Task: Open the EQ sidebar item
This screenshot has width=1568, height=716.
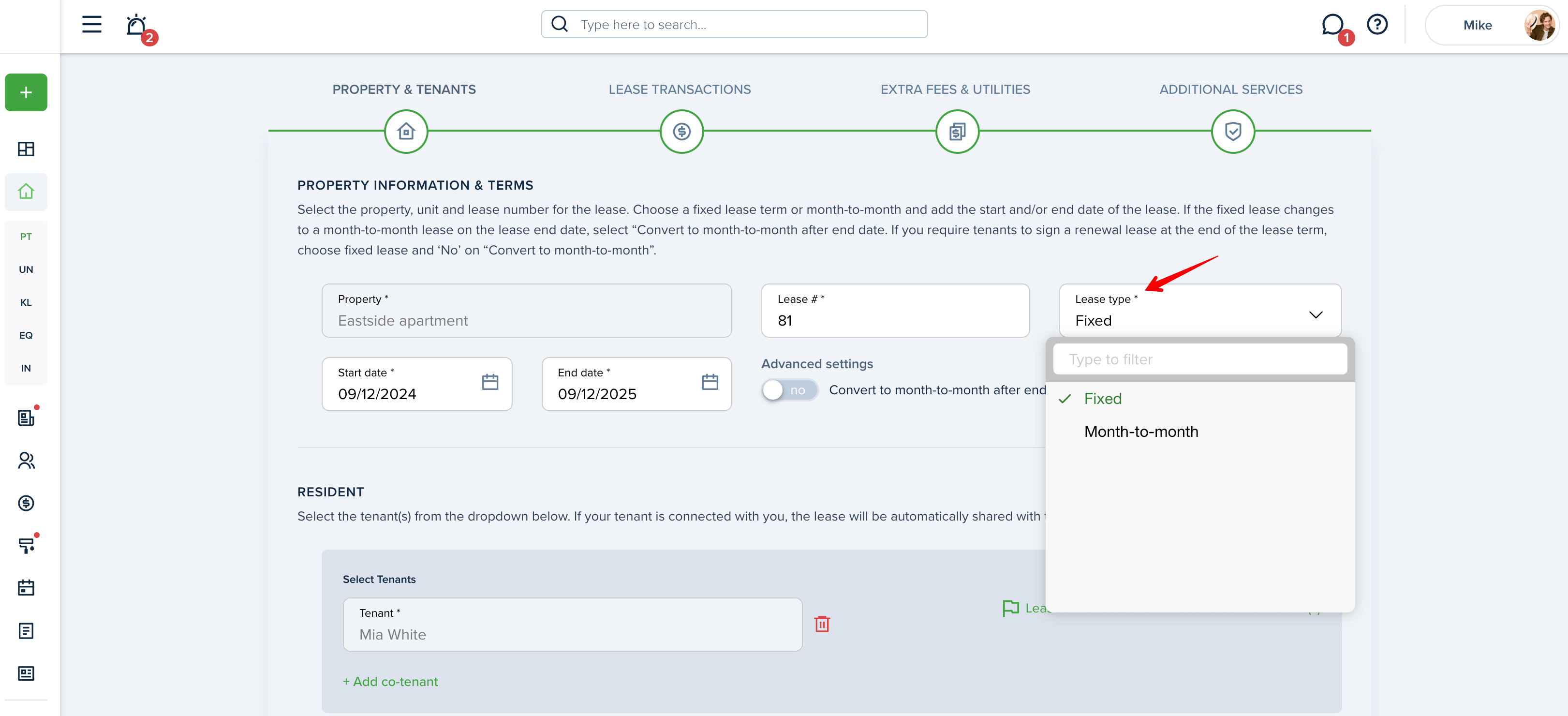Action: point(26,335)
